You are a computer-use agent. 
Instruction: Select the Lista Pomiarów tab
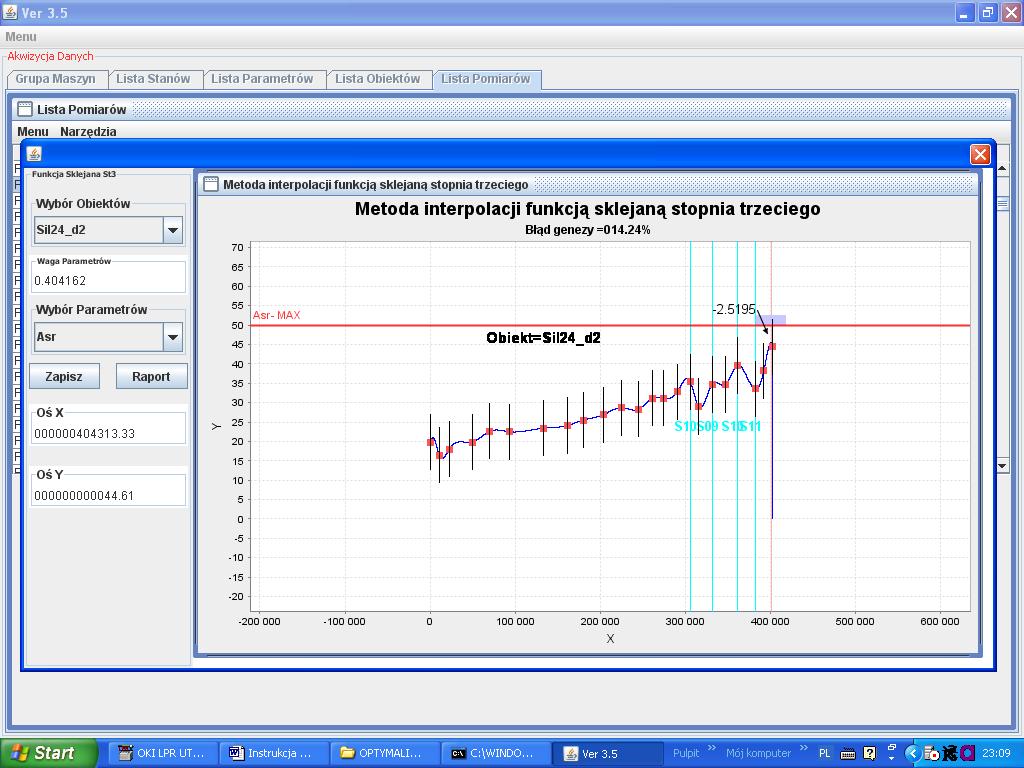[x=486, y=79]
